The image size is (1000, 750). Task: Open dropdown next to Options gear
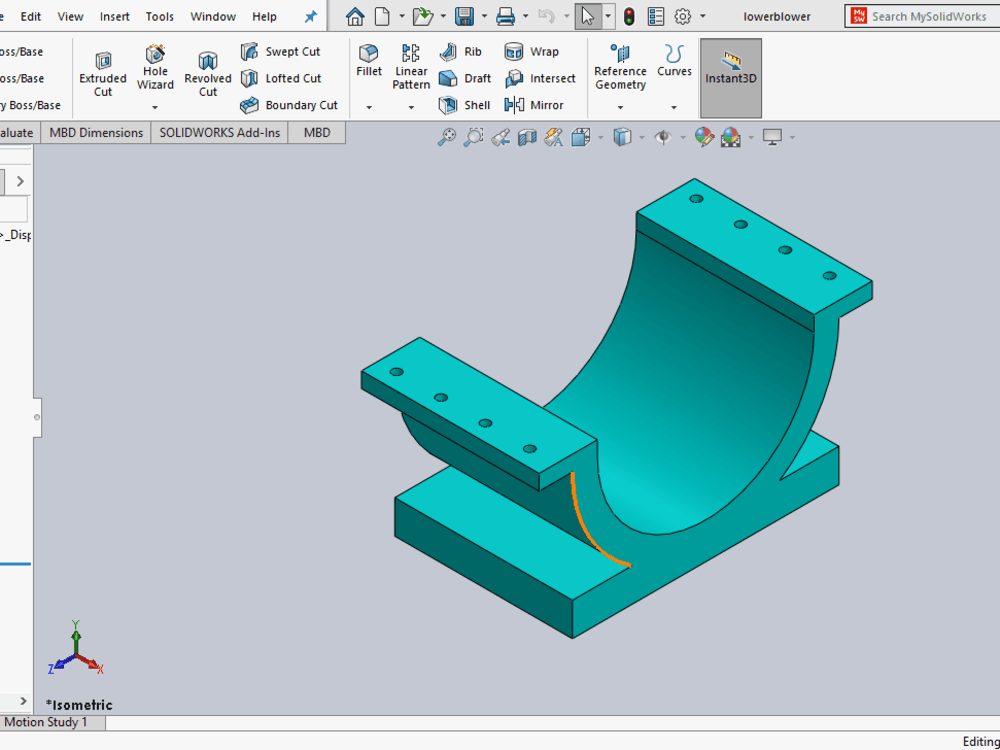tap(703, 17)
